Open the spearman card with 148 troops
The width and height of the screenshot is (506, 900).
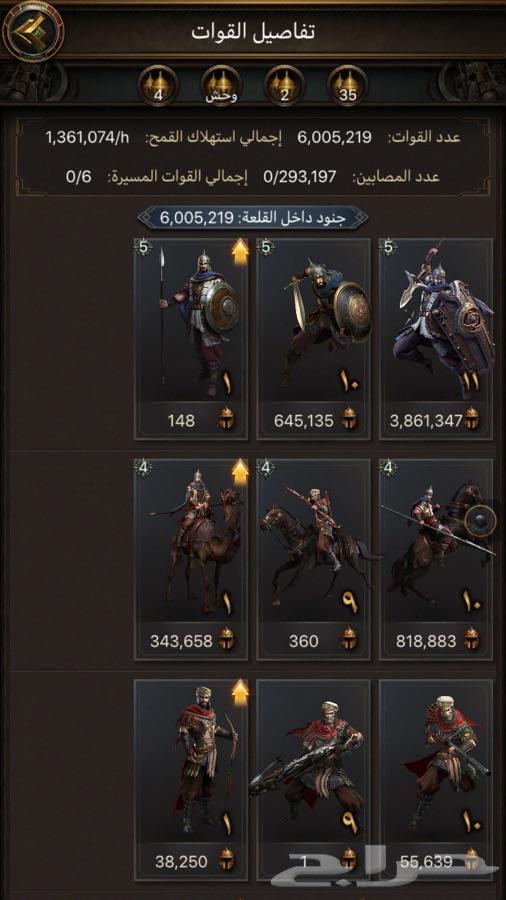(191, 339)
